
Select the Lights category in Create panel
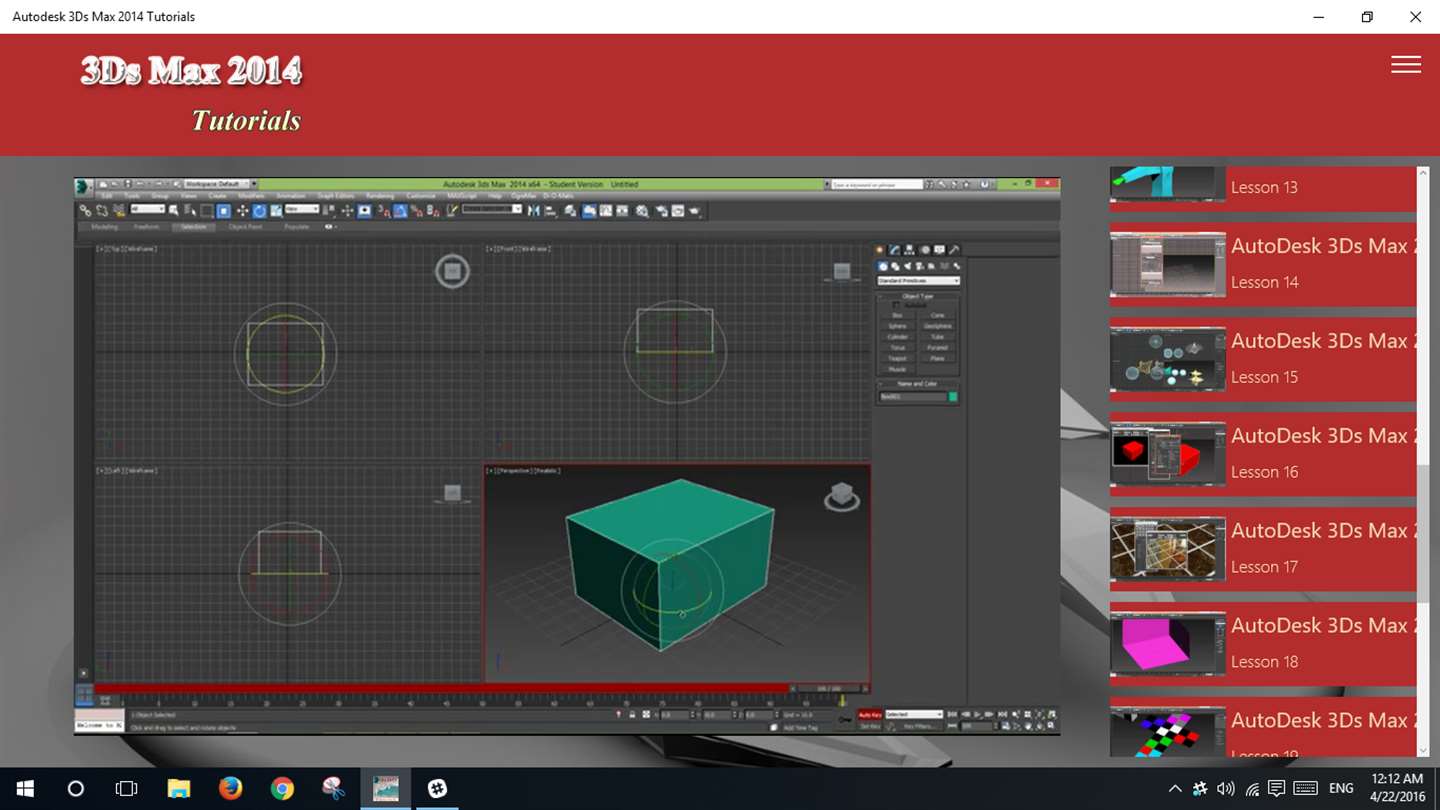click(908, 267)
